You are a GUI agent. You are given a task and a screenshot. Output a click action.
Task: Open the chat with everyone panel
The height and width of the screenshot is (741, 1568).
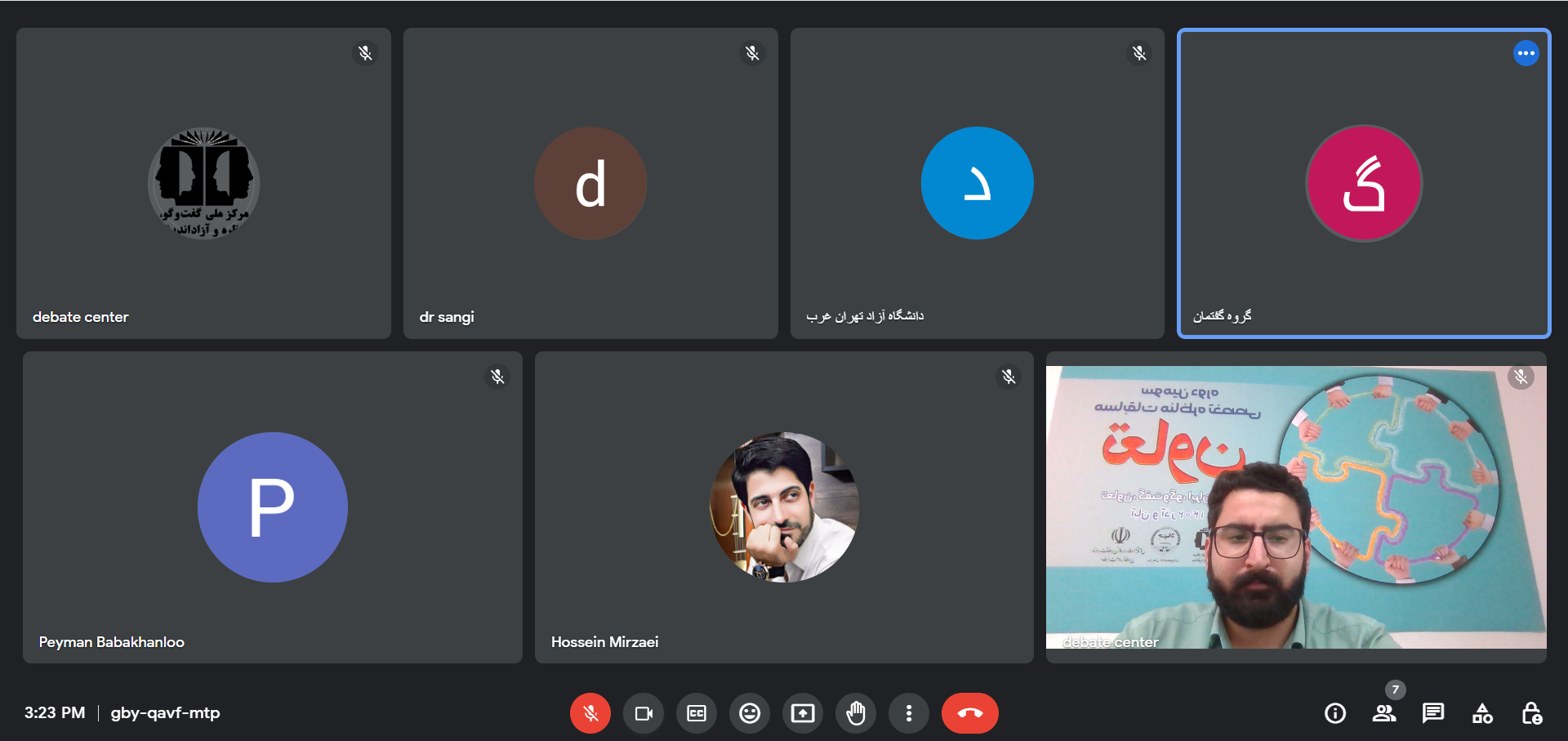(1432, 713)
